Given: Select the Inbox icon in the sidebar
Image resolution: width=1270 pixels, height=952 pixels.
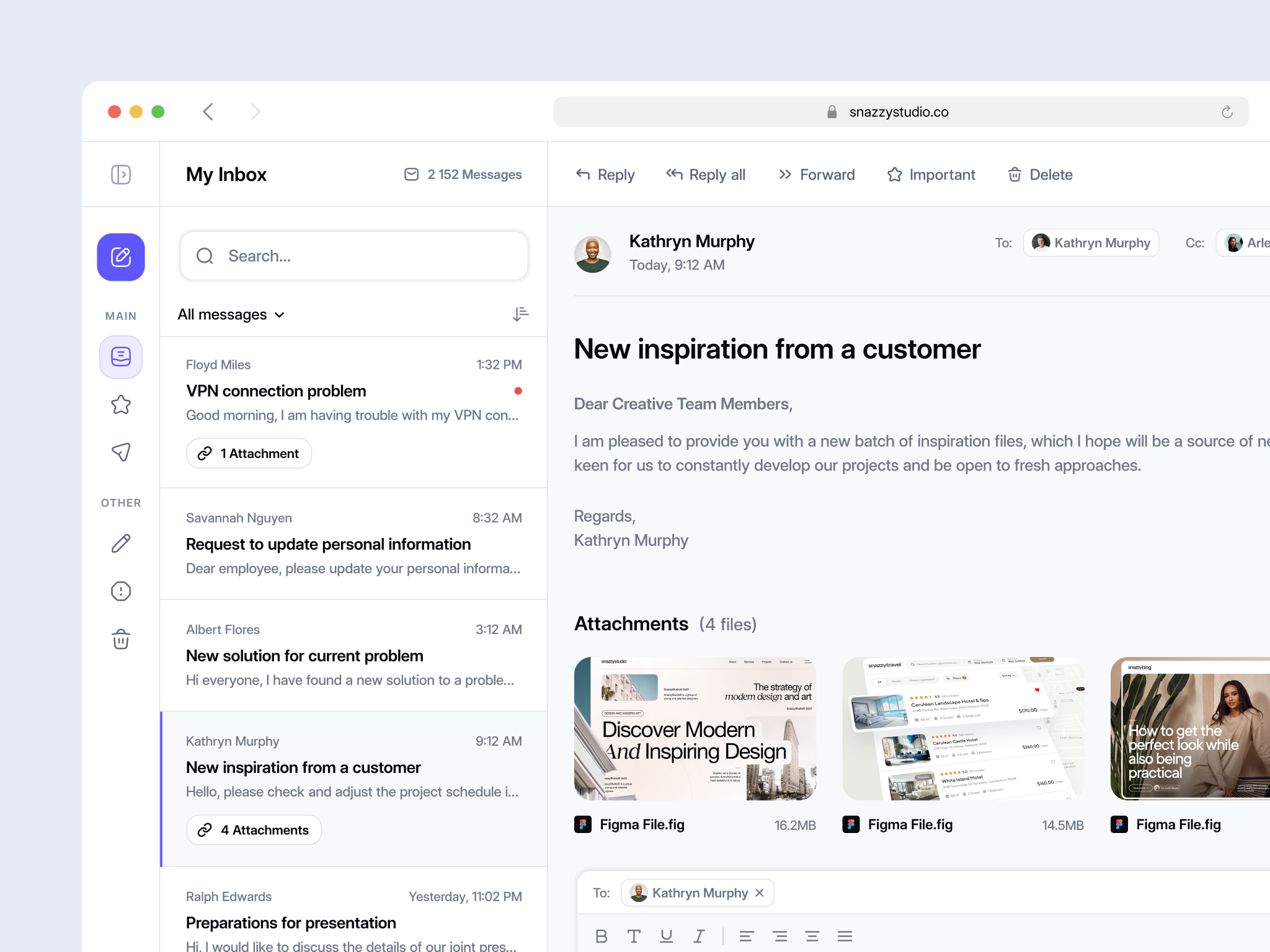Looking at the screenshot, I should pos(120,357).
